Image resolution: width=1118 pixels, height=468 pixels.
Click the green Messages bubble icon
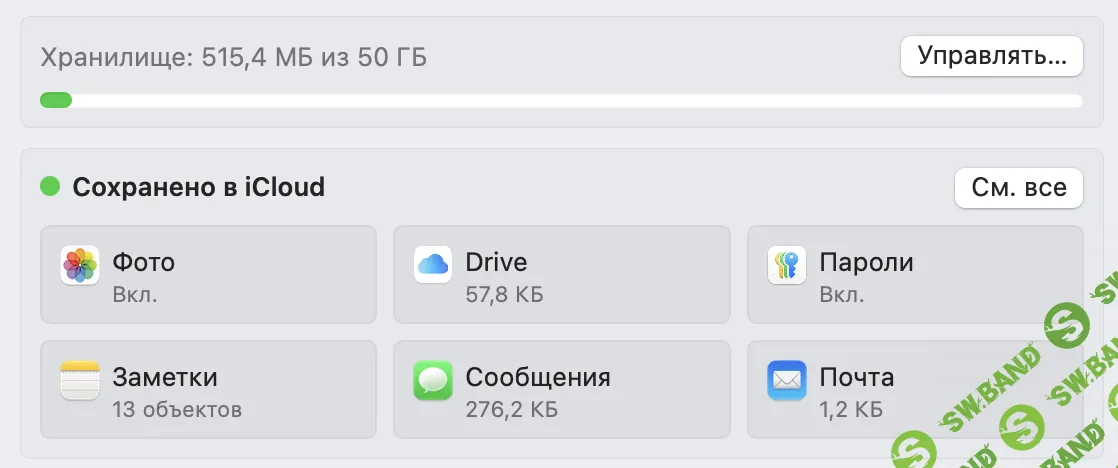pyautogui.click(x=432, y=381)
